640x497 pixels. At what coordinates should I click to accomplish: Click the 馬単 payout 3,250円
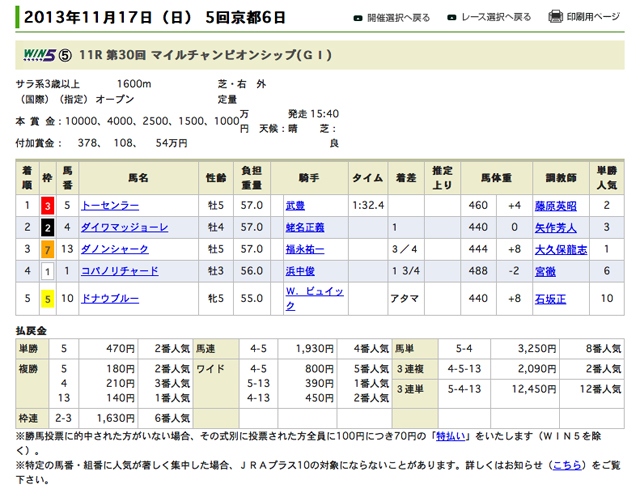pyautogui.click(x=537, y=349)
